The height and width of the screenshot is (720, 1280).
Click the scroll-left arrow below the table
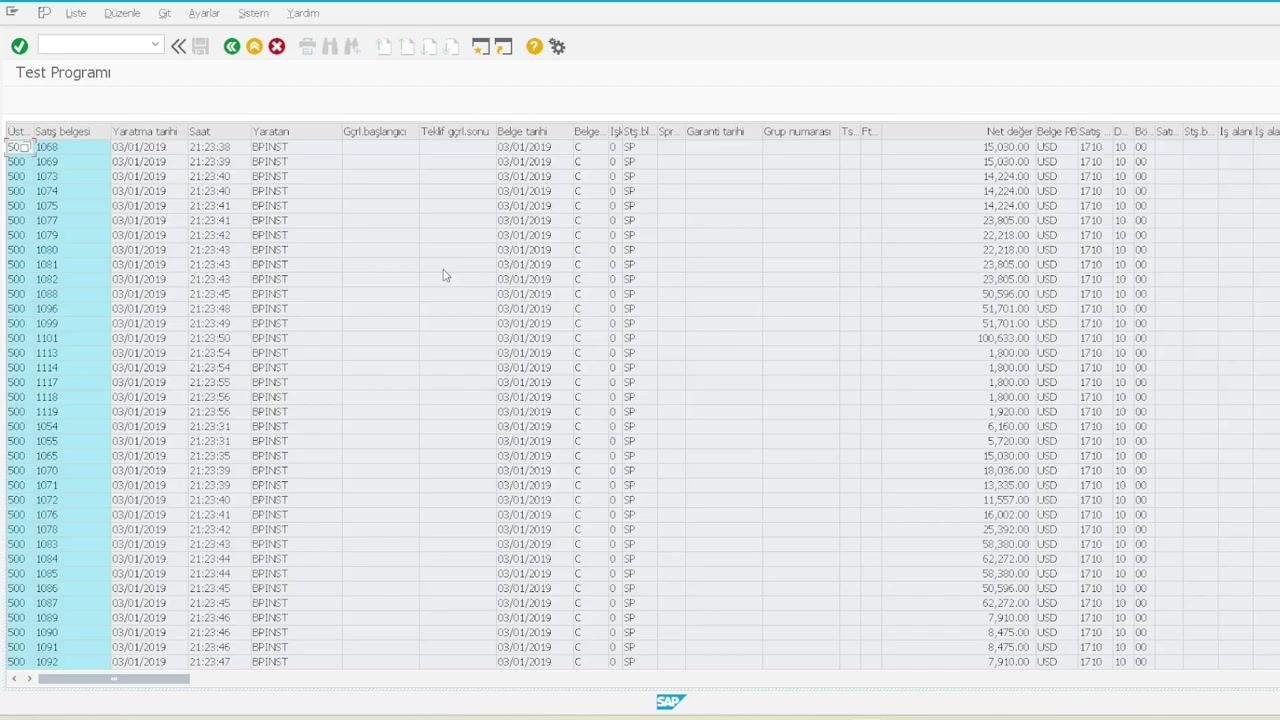coord(14,679)
